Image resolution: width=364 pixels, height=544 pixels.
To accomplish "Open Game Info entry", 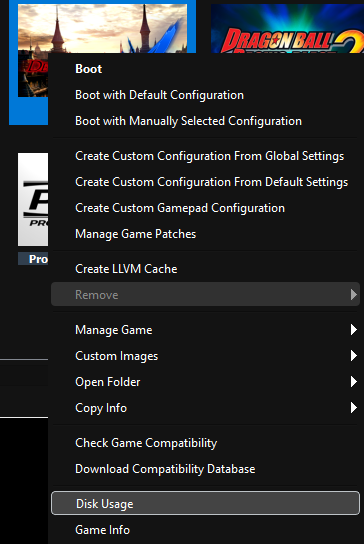I will coord(205,530).
